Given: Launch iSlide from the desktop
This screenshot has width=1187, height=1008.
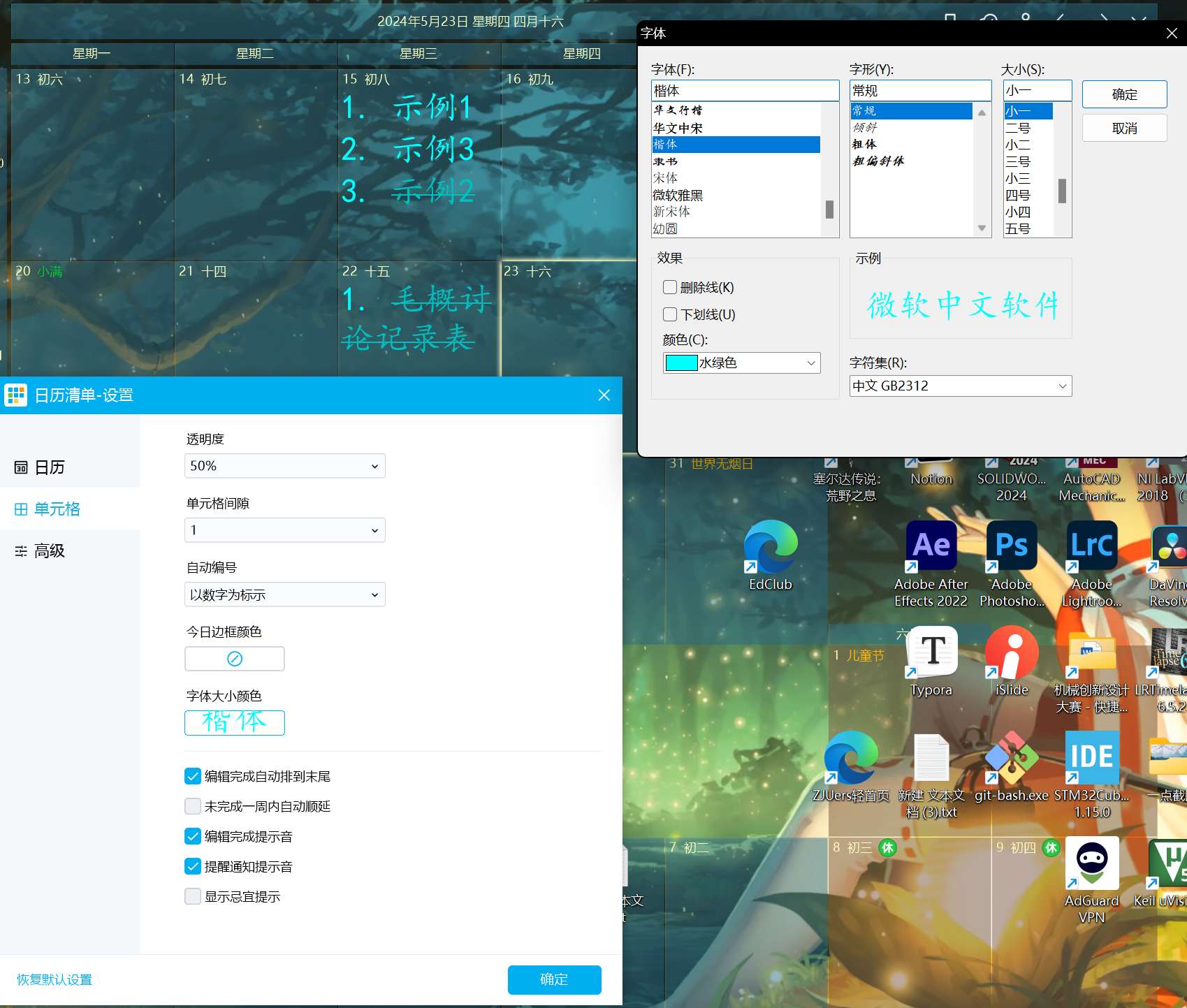Looking at the screenshot, I should [1011, 652].
